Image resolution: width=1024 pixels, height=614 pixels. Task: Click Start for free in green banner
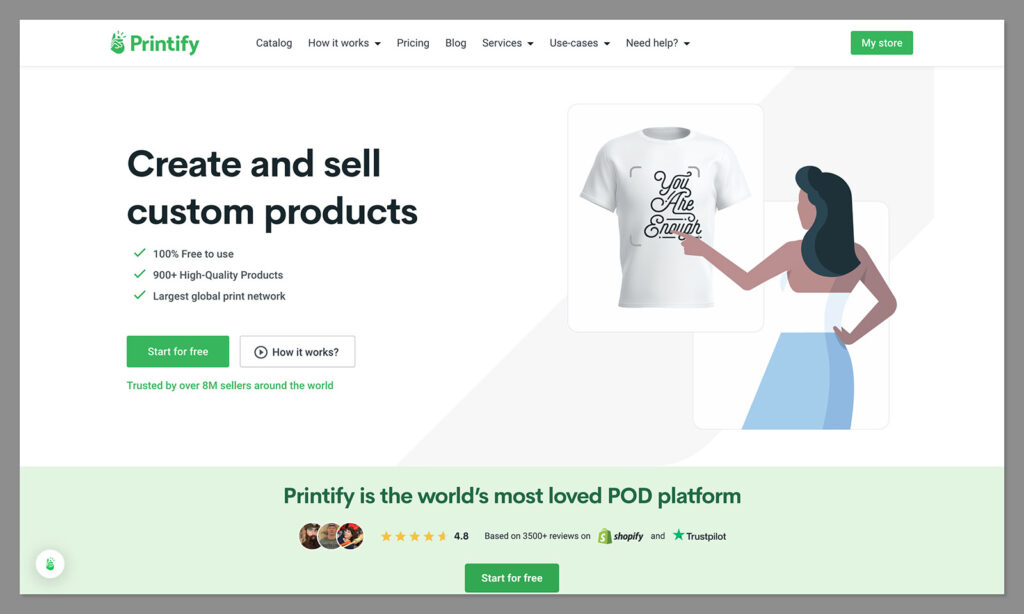coord(511,578)
